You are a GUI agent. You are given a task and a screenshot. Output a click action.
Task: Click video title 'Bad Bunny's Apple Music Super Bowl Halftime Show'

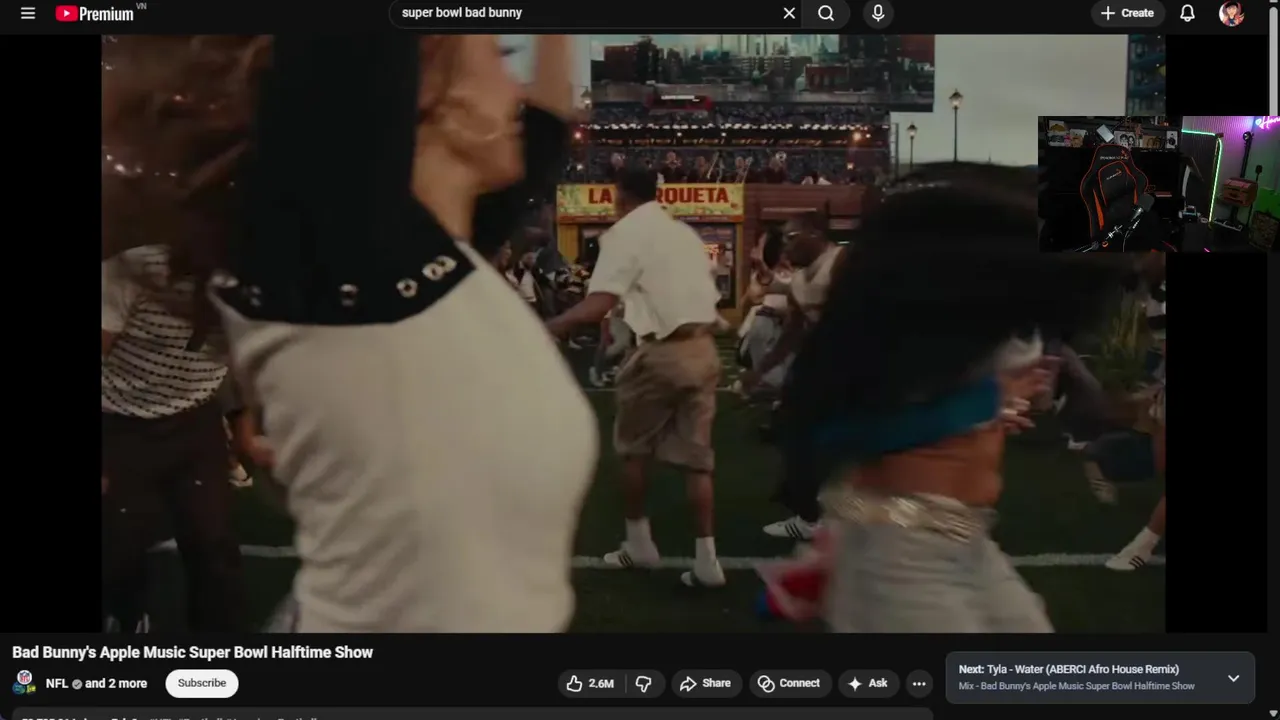click(192, 652)
